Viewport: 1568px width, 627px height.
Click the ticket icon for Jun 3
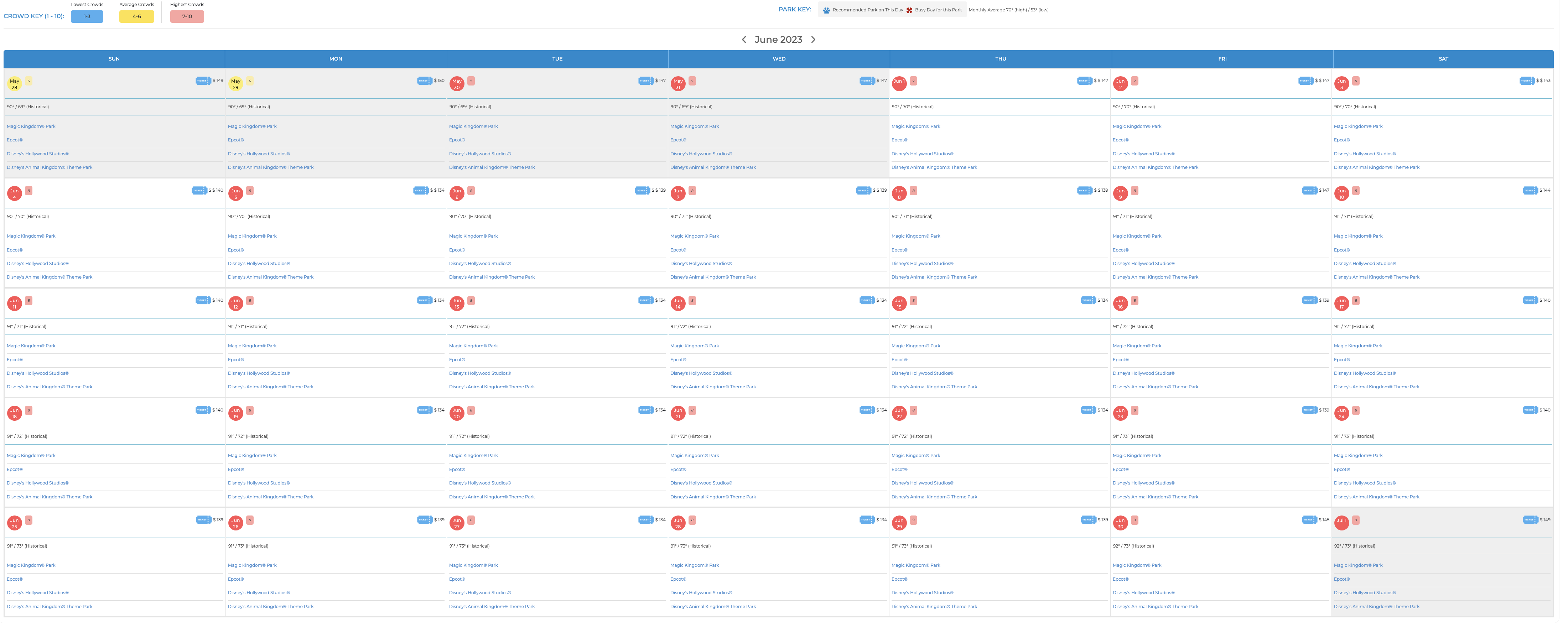coord(1527,81)
